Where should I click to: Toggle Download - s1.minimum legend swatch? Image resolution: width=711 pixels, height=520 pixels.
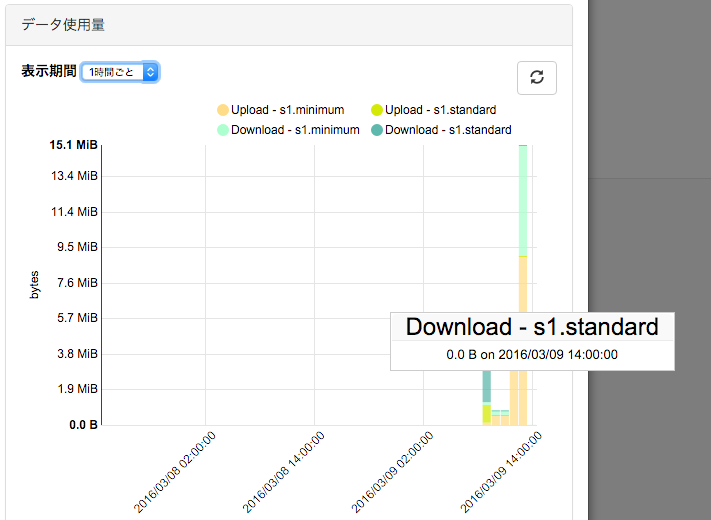point(223,130)
